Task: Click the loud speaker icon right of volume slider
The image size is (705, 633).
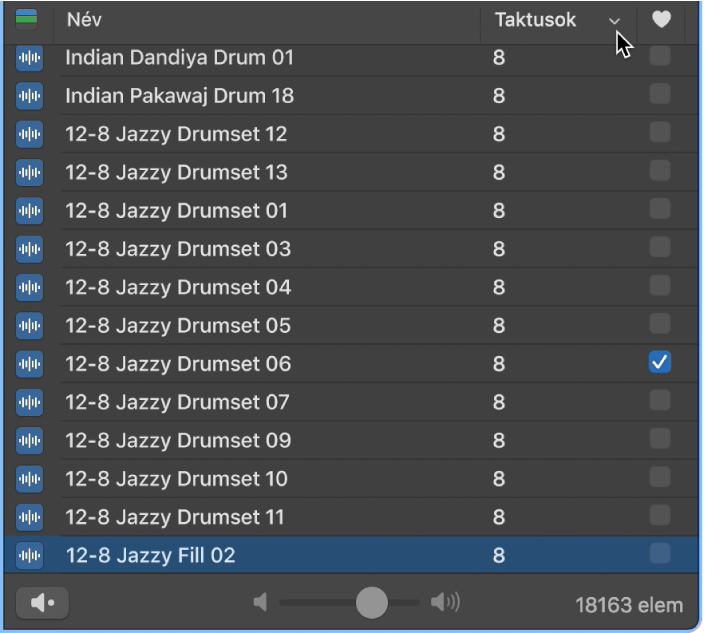Action: click(x=445, y=602)
